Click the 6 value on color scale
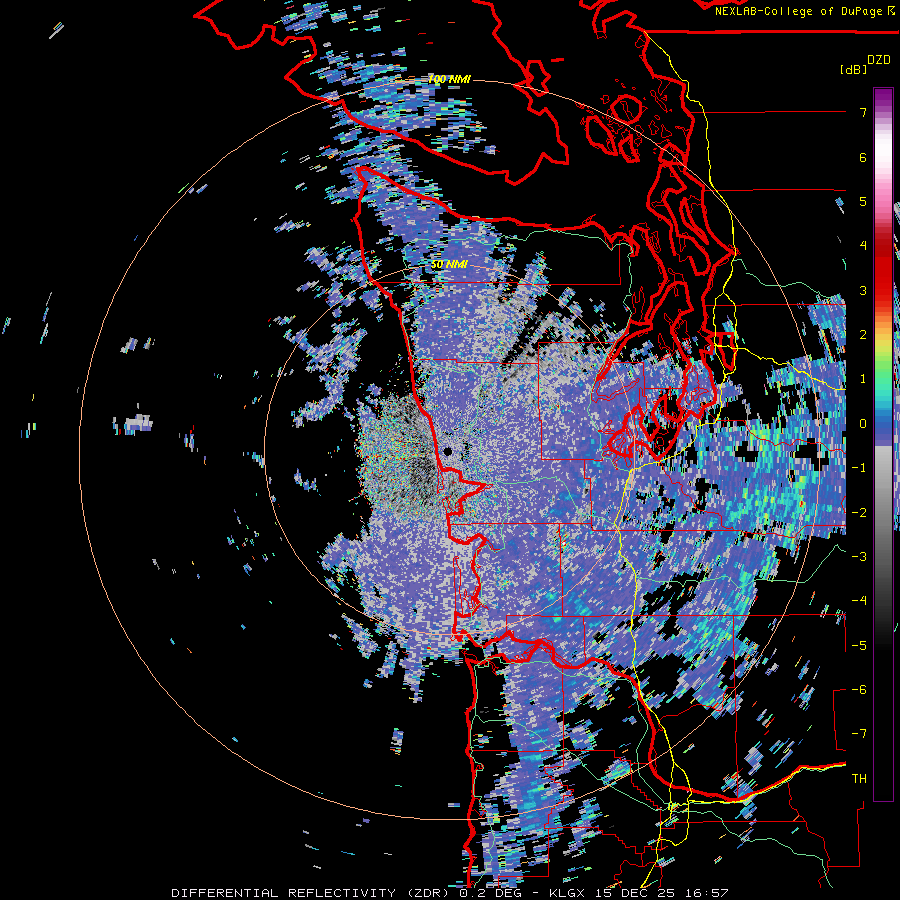 coord(863,157)
